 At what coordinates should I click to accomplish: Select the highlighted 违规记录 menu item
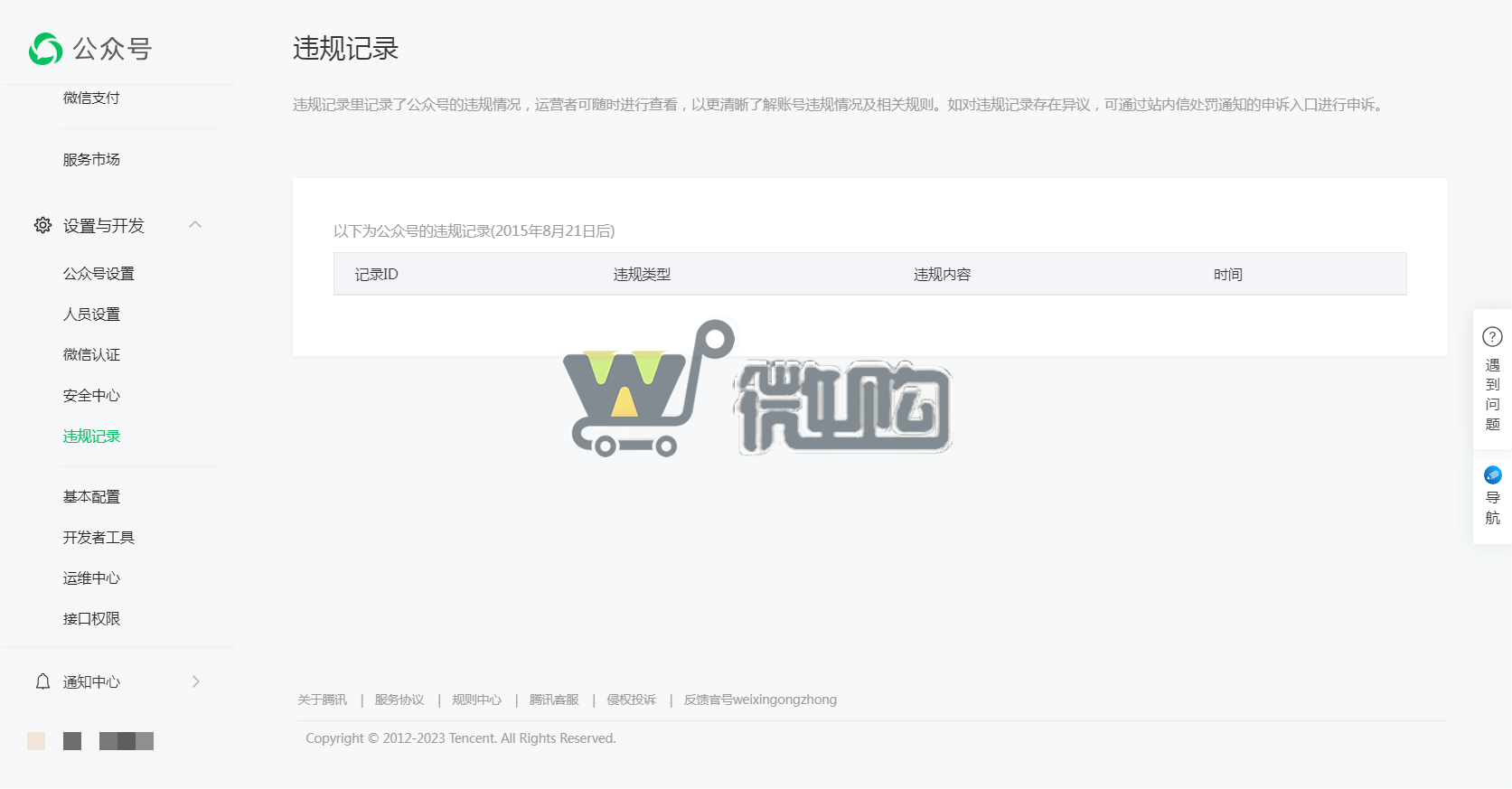click(x=91, y=436)
